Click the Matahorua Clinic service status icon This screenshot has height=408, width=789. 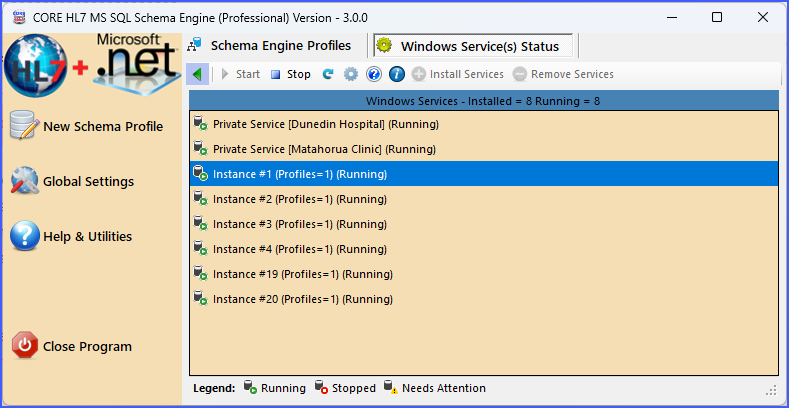(200, 149)
